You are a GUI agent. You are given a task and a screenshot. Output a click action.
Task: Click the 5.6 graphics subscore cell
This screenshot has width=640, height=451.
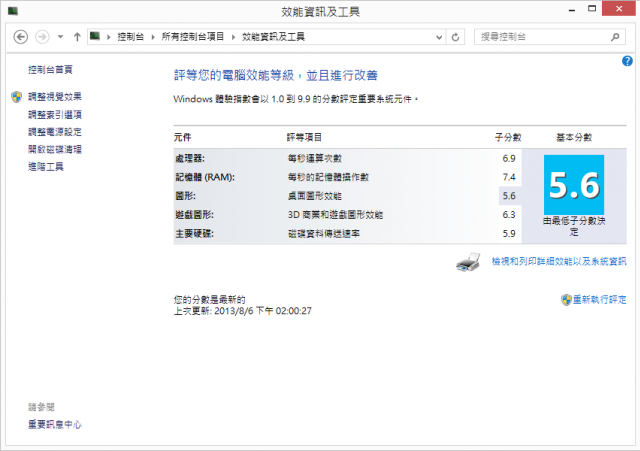(509, 196)
